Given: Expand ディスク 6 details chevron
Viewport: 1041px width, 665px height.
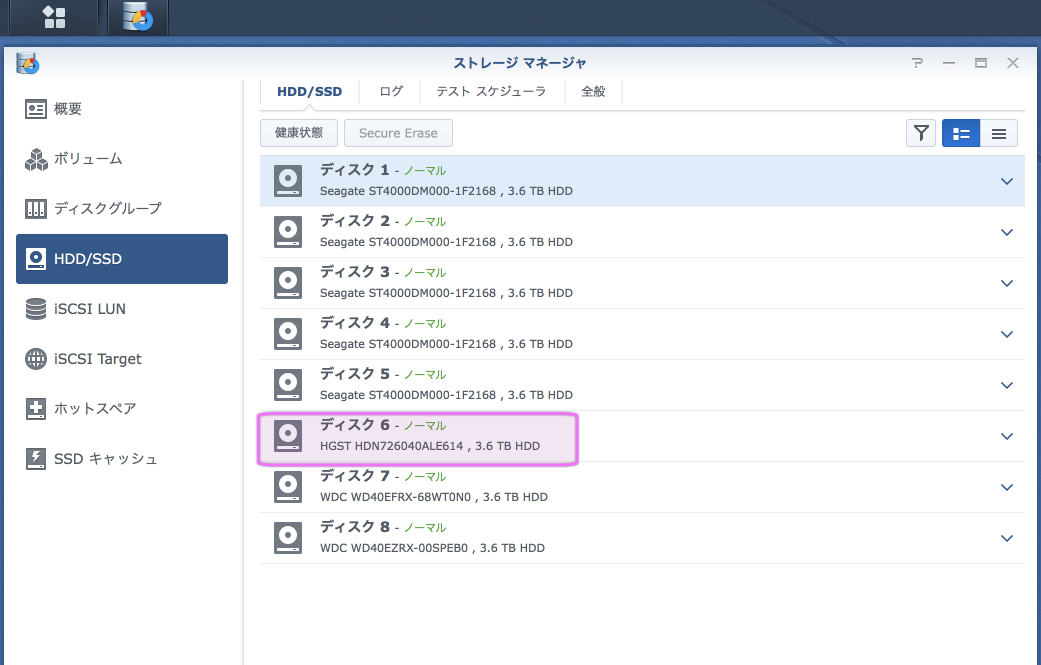Looking at the screenshot, I should click(1006, 436).
